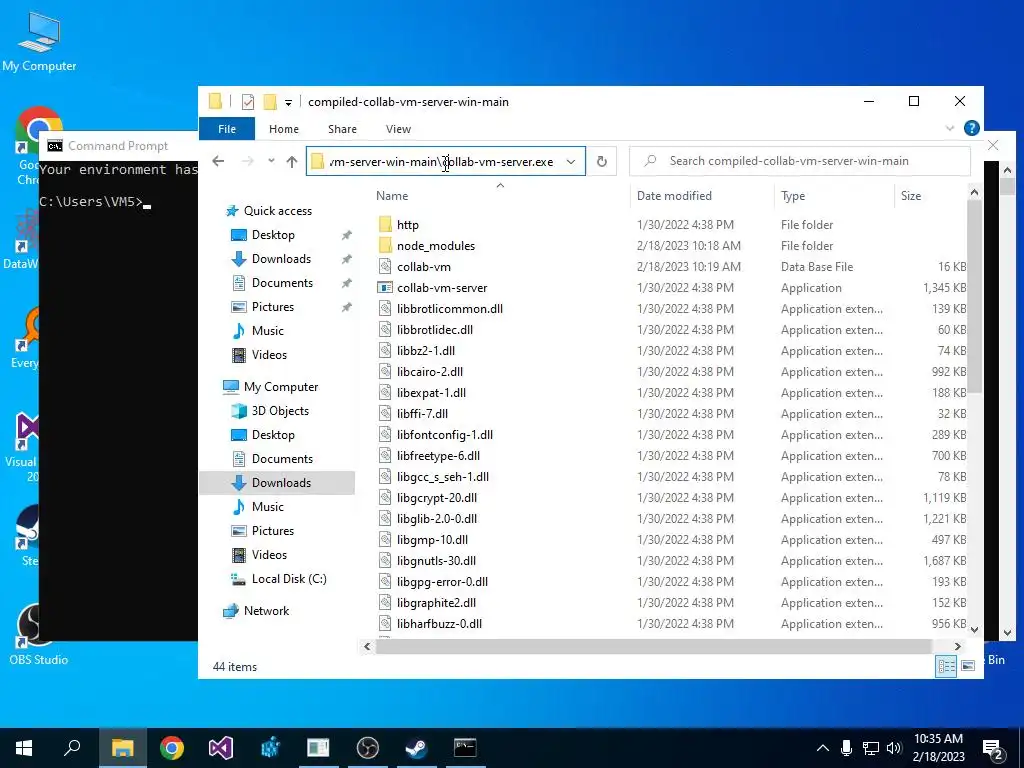Viewport: 1024px width, 768px height.
Task: Show hidden system tray icons
Action: pos(822,748)
